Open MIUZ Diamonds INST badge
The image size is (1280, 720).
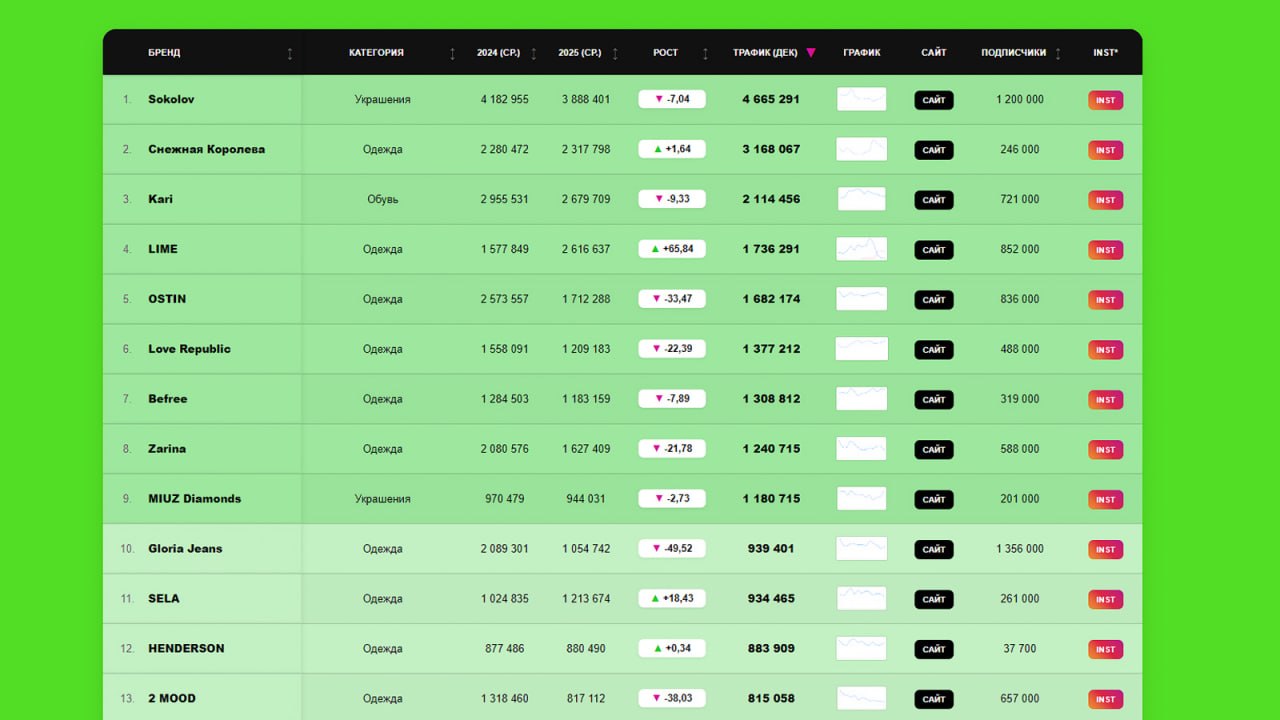1105,500
